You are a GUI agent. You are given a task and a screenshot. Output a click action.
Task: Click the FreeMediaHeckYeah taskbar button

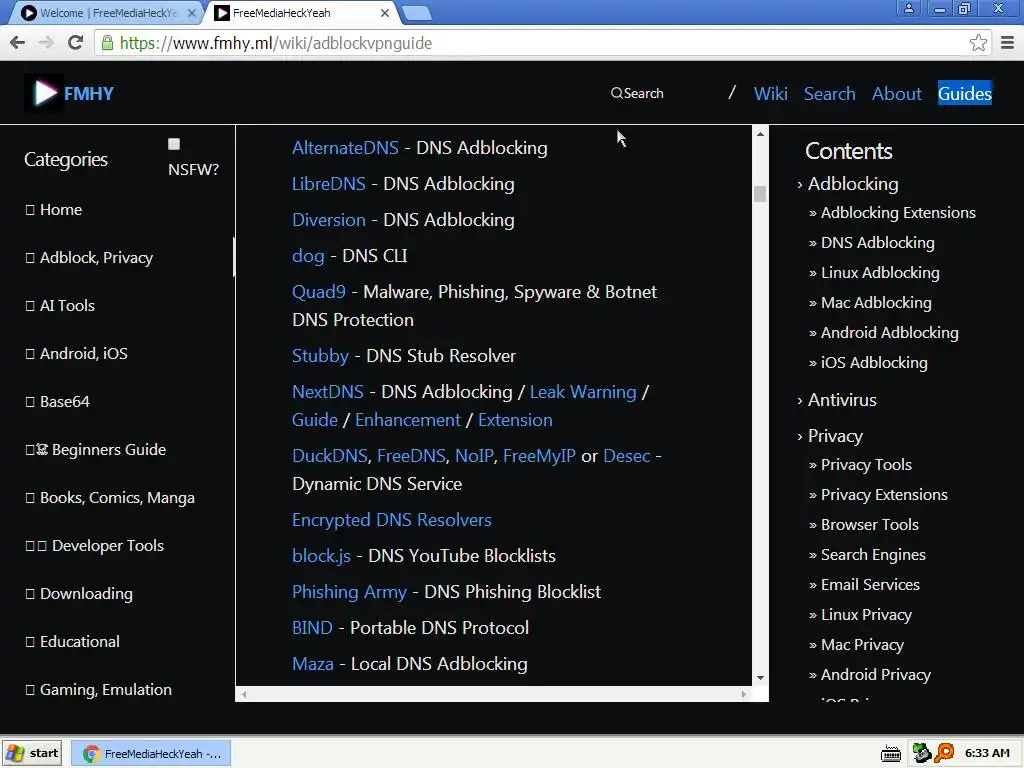[x=151, y=753]
